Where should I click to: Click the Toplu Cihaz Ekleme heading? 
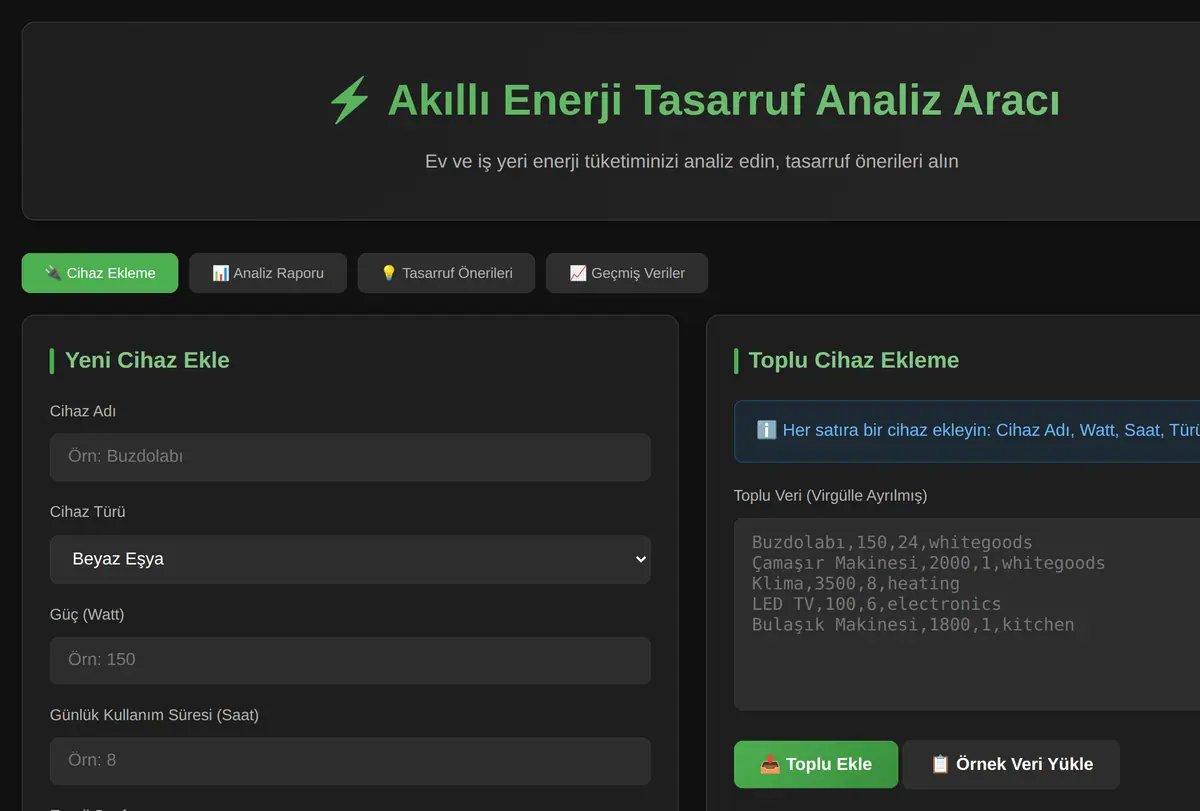(854, 361)
